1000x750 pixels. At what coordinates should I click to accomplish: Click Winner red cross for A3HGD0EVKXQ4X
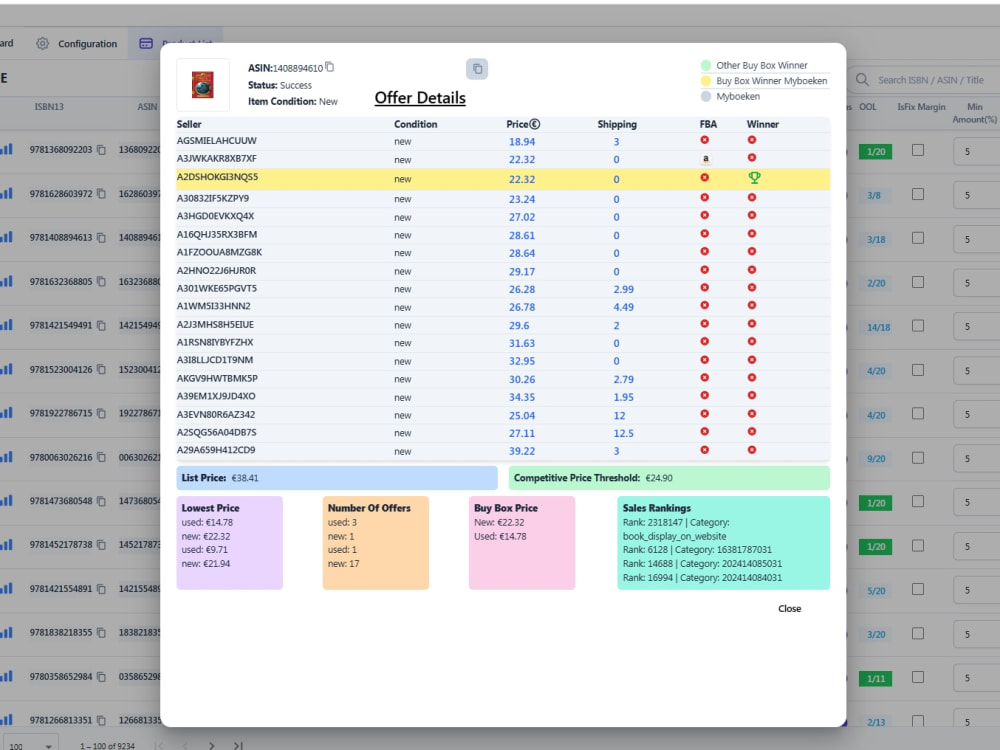(x=752, y=216)
